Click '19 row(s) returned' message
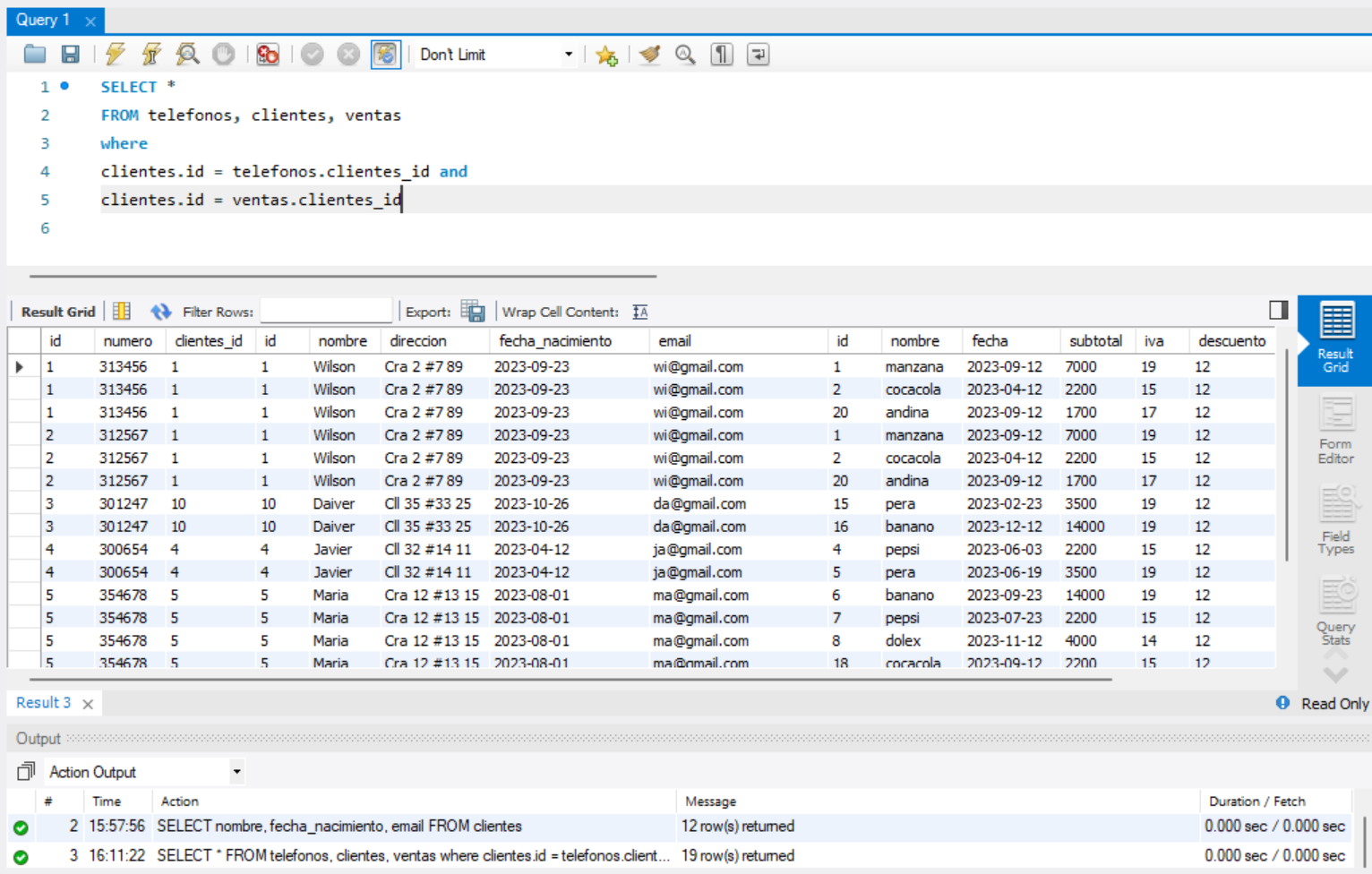 (738, 855)
